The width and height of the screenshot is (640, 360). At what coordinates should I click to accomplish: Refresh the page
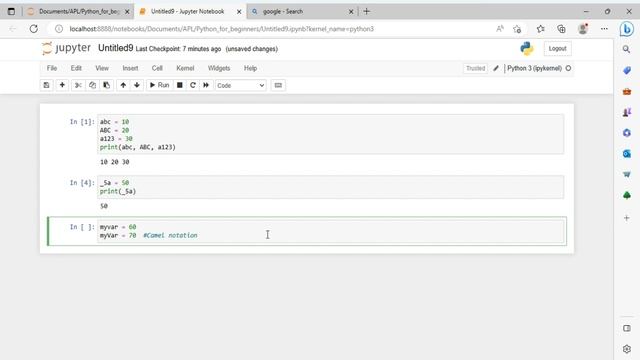pyautogui.click(x=33, y=29)
